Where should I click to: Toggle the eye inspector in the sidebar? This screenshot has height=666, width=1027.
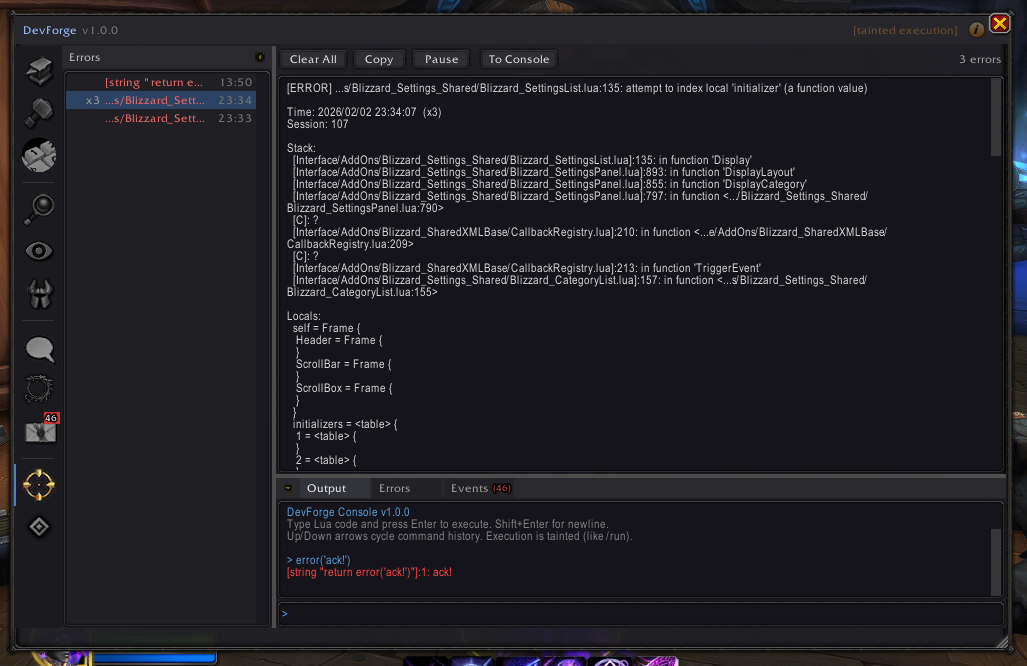[x=39, y=251]
